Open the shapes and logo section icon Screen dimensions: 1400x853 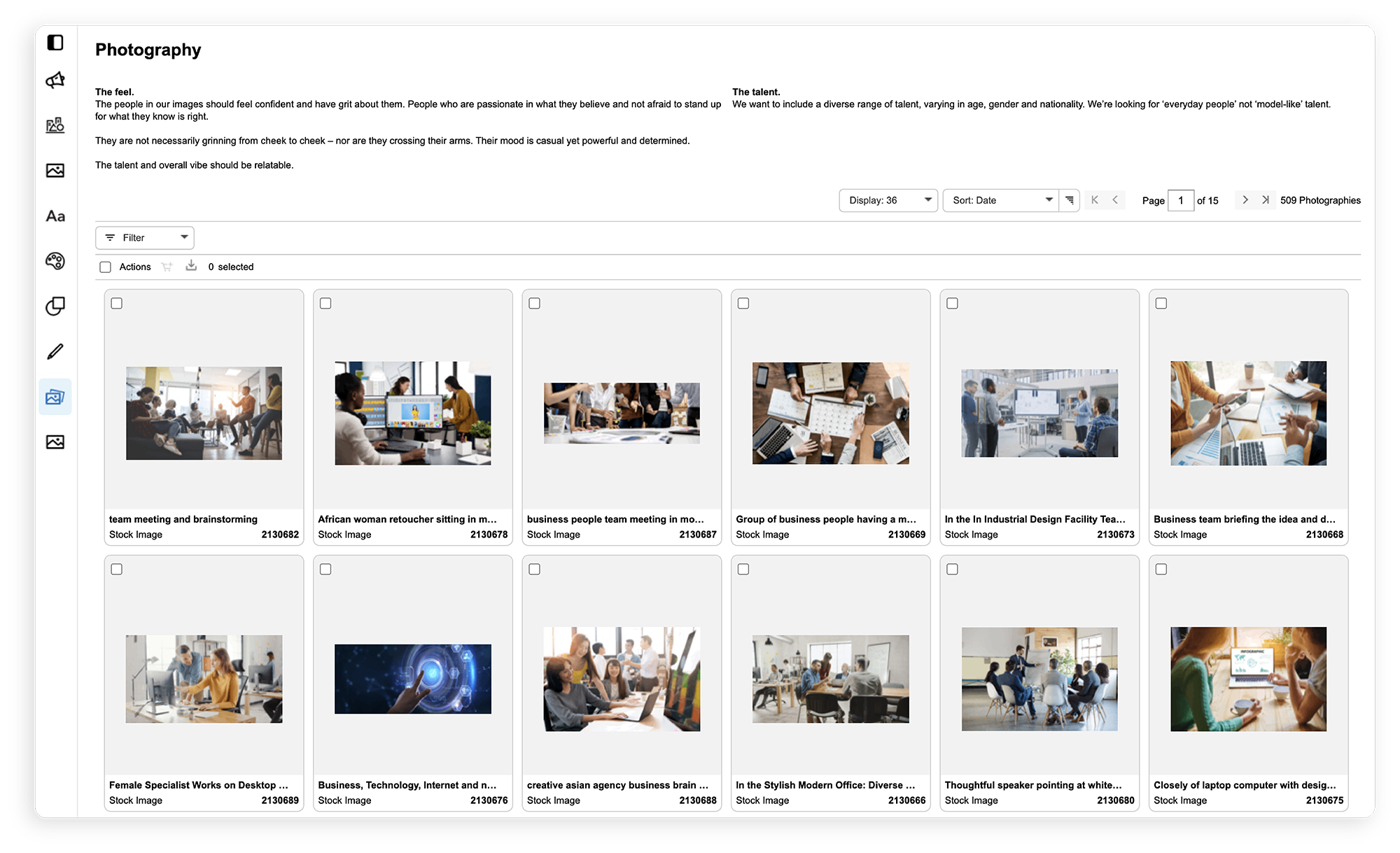(x=55, y=125)
